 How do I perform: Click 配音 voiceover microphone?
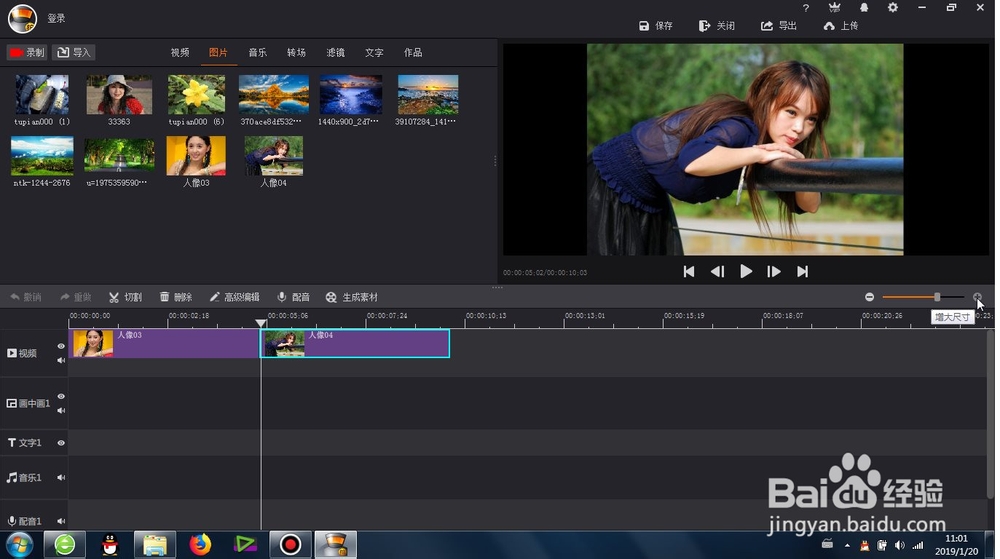(293, 297)
